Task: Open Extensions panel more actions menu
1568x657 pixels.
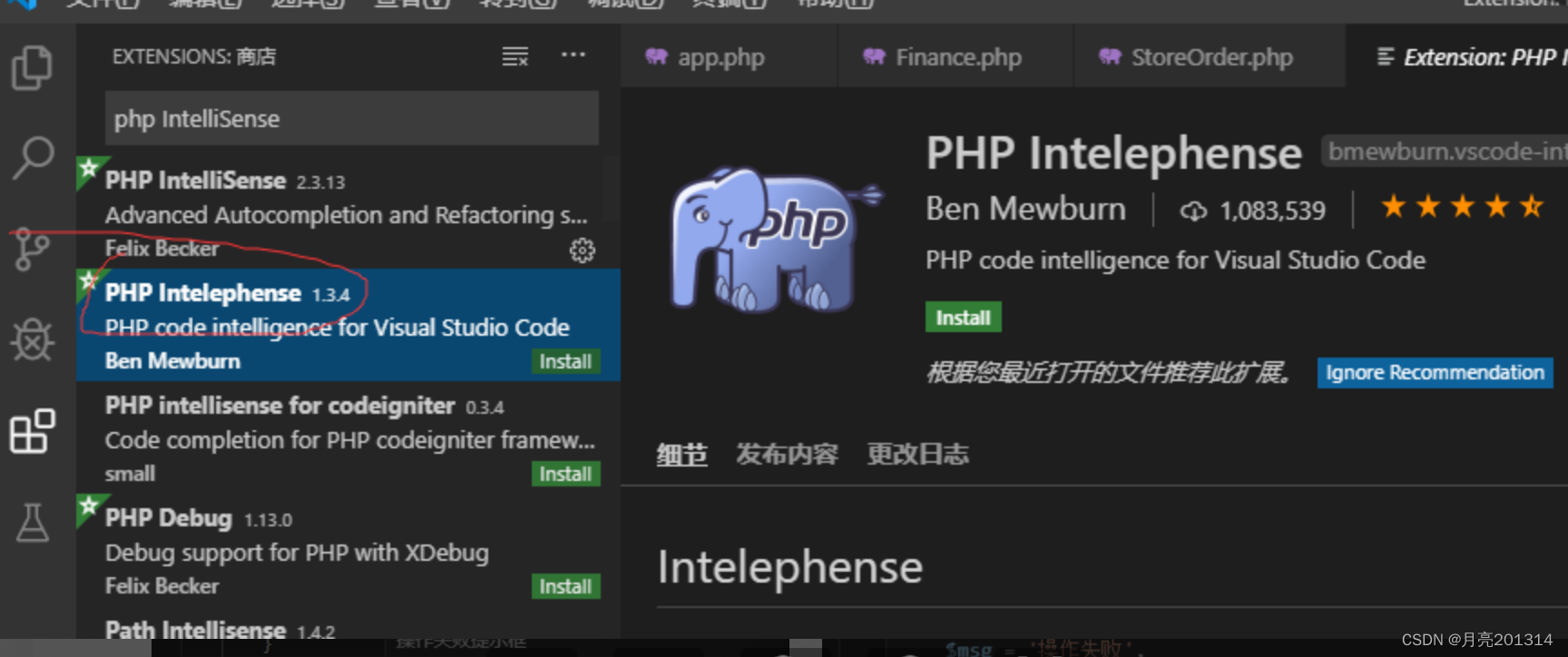Action: coord(573,55)
